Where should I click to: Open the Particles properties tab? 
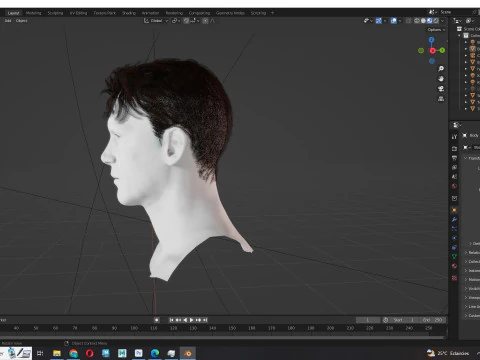pos(454,229)
